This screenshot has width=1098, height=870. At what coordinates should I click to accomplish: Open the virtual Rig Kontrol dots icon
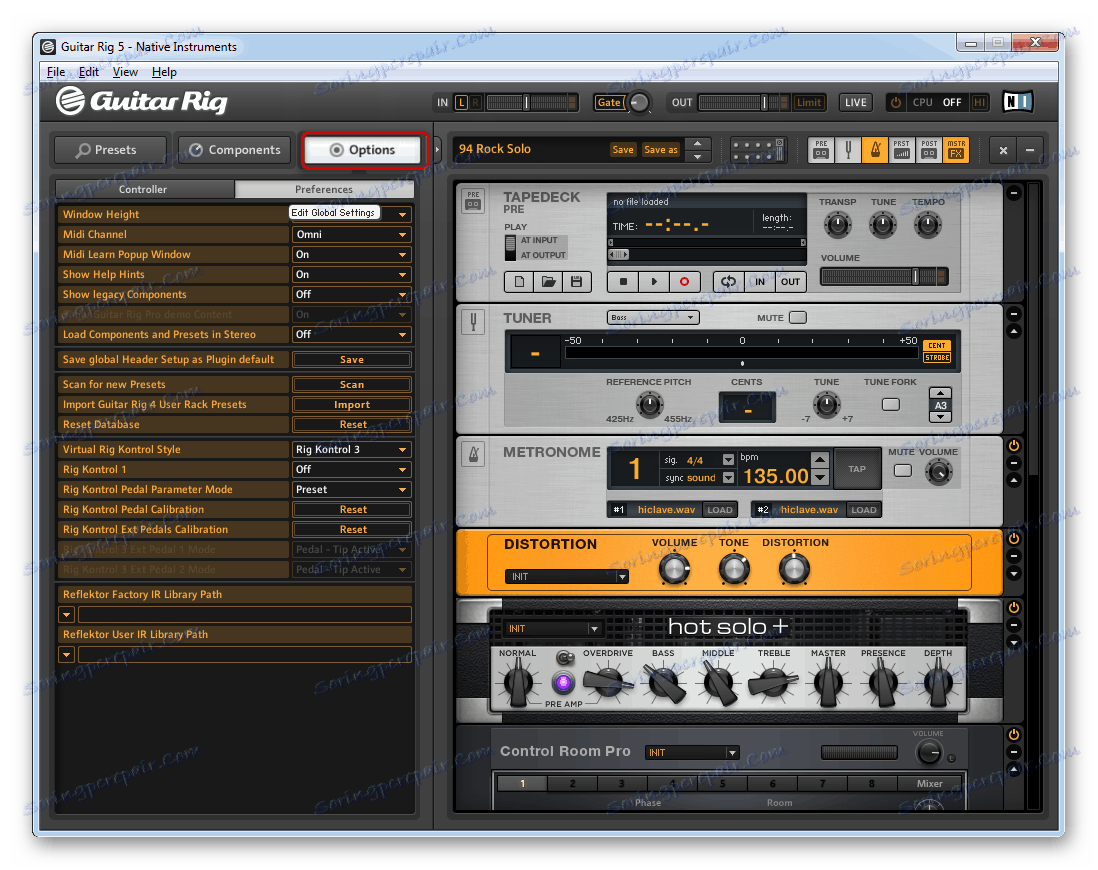coord(758,149)
